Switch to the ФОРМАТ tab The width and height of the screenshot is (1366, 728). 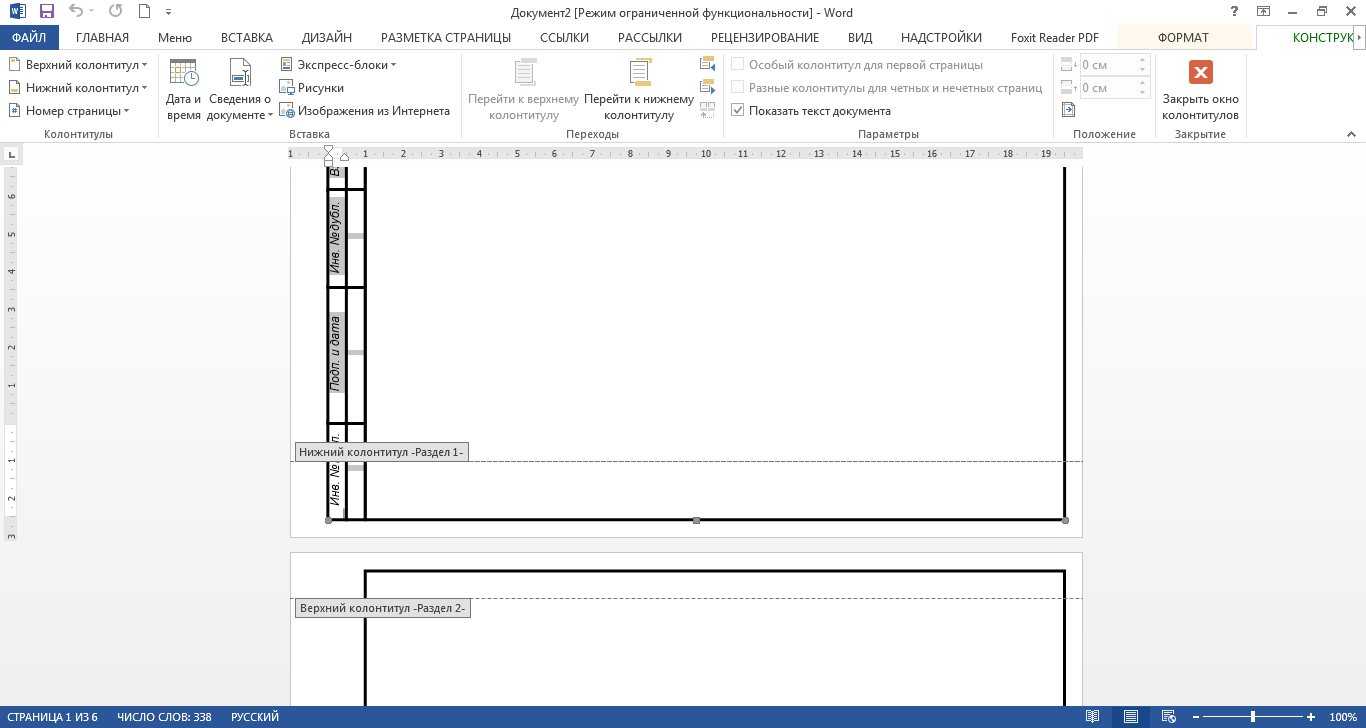(x=1183, y=37)
